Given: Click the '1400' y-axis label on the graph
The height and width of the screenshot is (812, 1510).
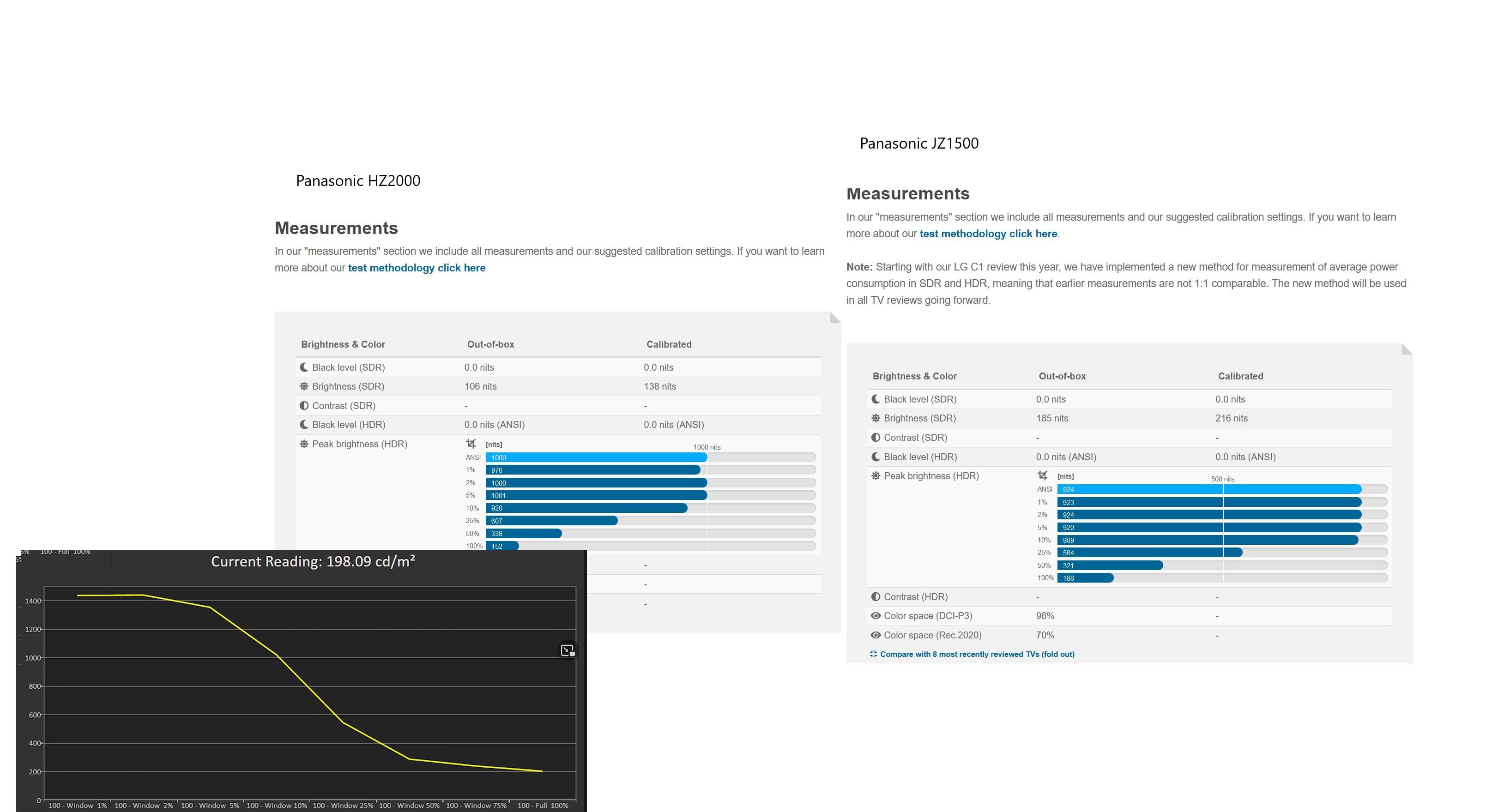Looking at the screenshot, I should pyautogui.click(x=33, y=601).
